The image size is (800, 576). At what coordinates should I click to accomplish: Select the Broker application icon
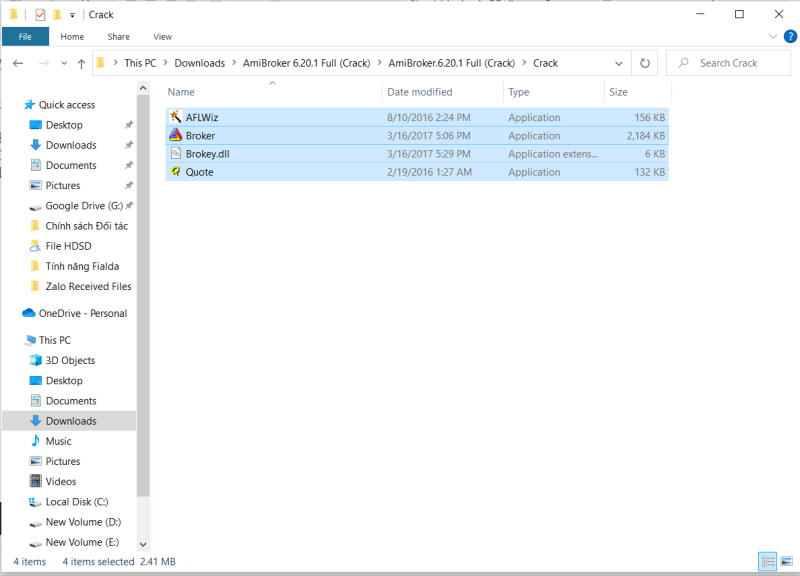(x=175, y=136)
